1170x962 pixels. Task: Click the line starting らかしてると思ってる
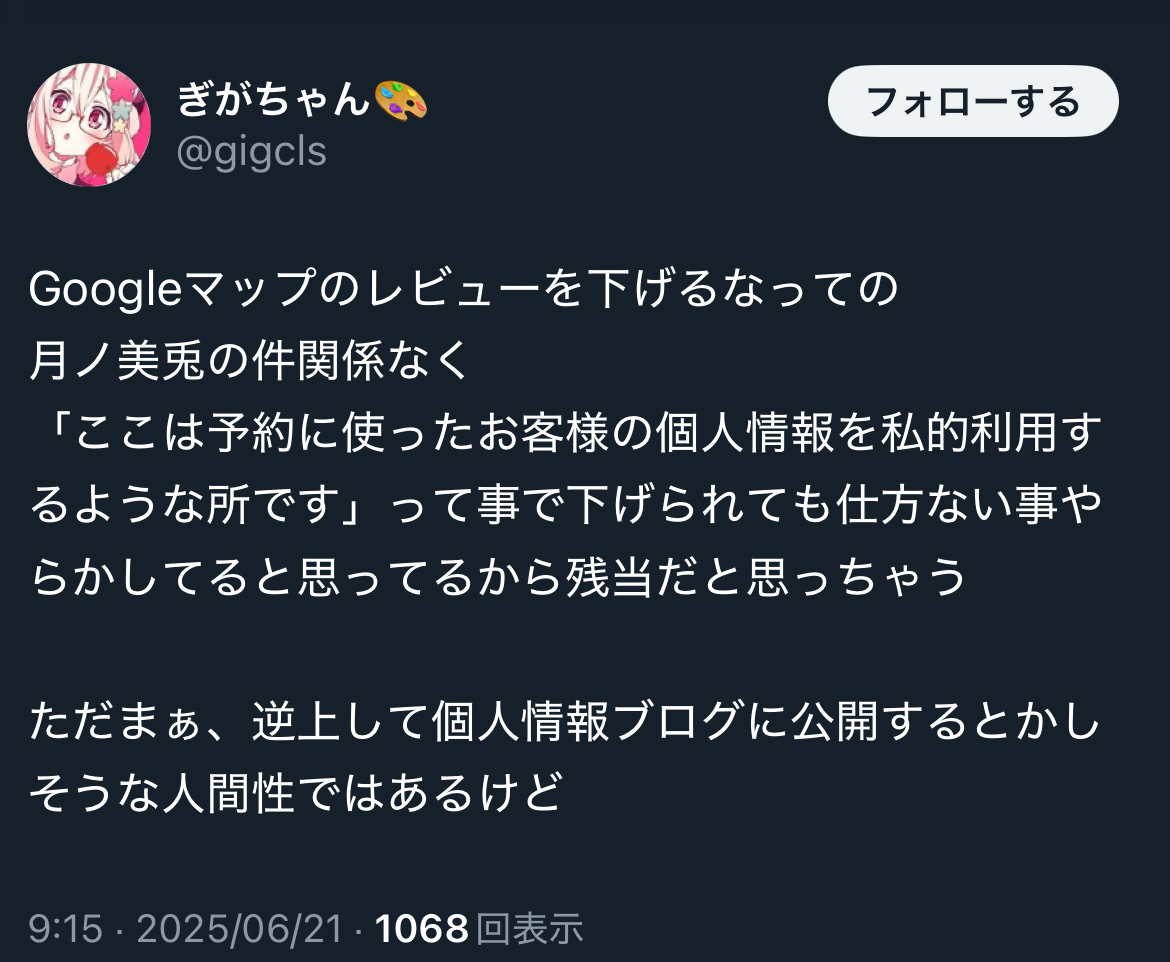click(x=498, y=577)
